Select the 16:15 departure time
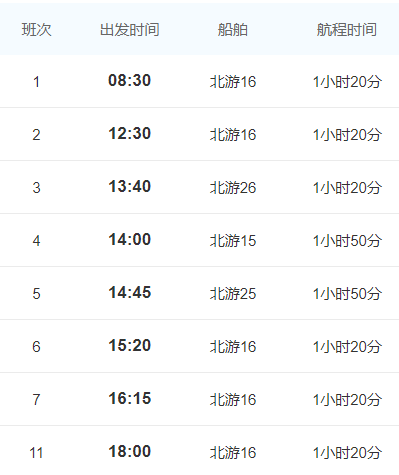 [129, 399]
